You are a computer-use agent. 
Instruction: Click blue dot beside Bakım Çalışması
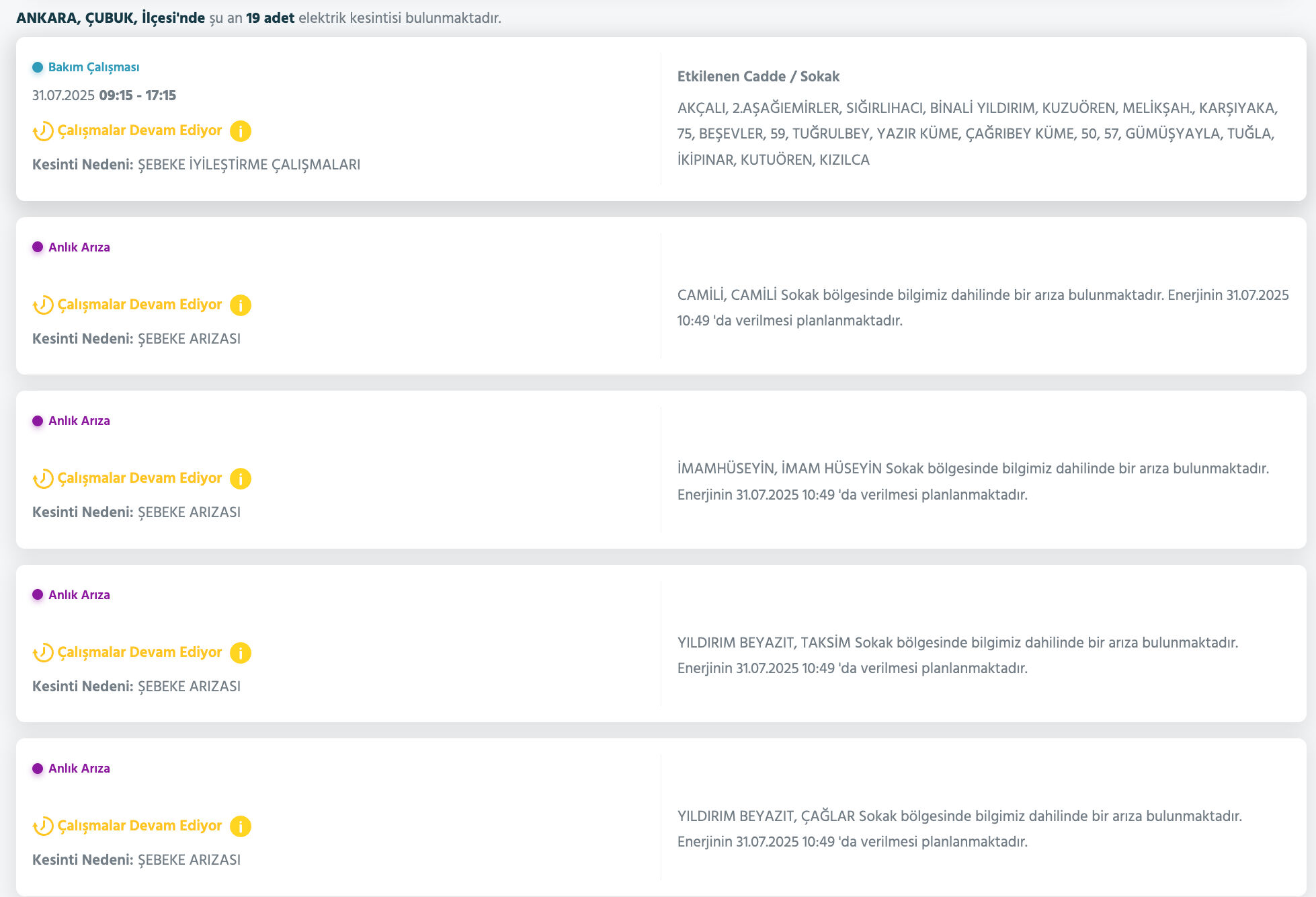tap(38, 67)
